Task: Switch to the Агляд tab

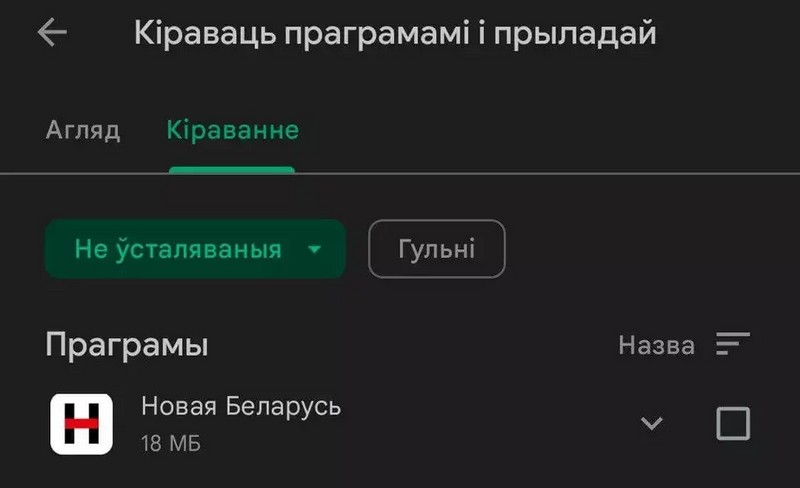Action: tap(83, 130)
